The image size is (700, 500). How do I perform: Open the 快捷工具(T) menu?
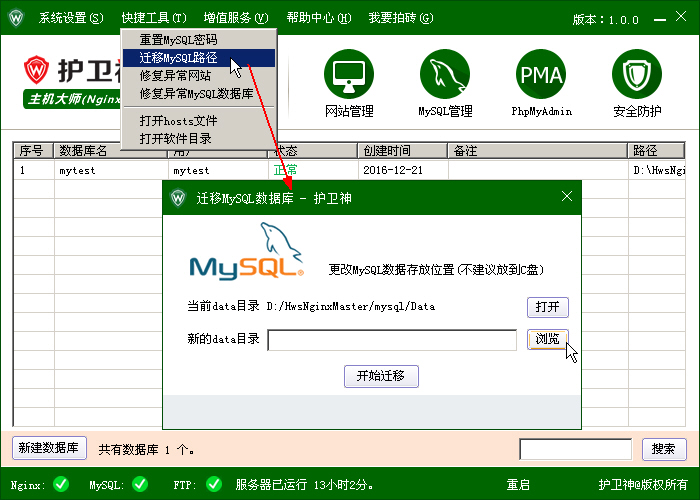(x=154, y=18)
